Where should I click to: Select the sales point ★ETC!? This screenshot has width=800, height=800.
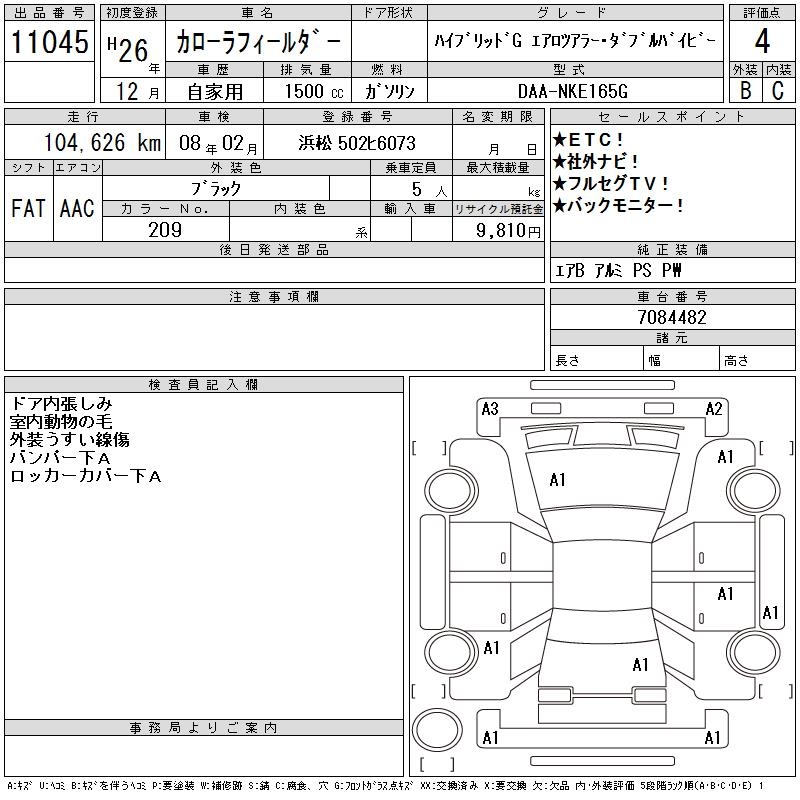(588, 139)
